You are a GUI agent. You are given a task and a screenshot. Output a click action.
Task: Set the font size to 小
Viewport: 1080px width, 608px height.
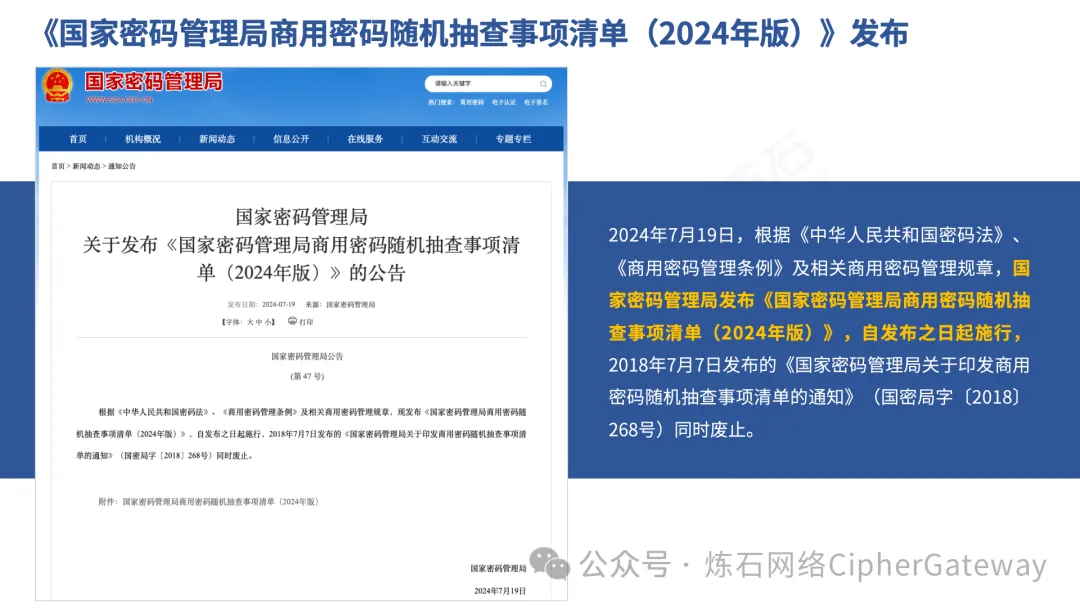270,322
